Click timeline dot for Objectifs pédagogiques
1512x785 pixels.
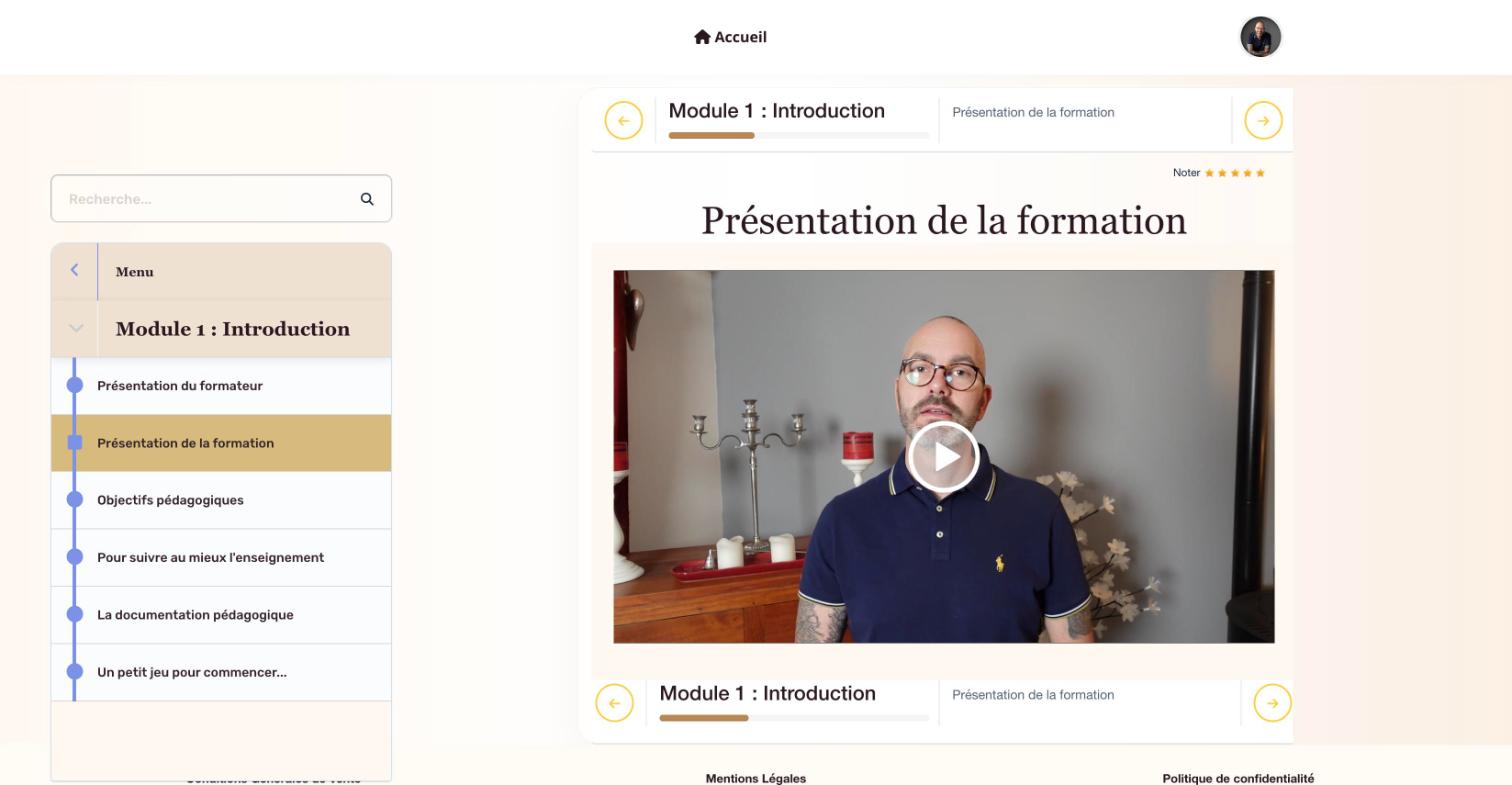[x=75, y=499]
